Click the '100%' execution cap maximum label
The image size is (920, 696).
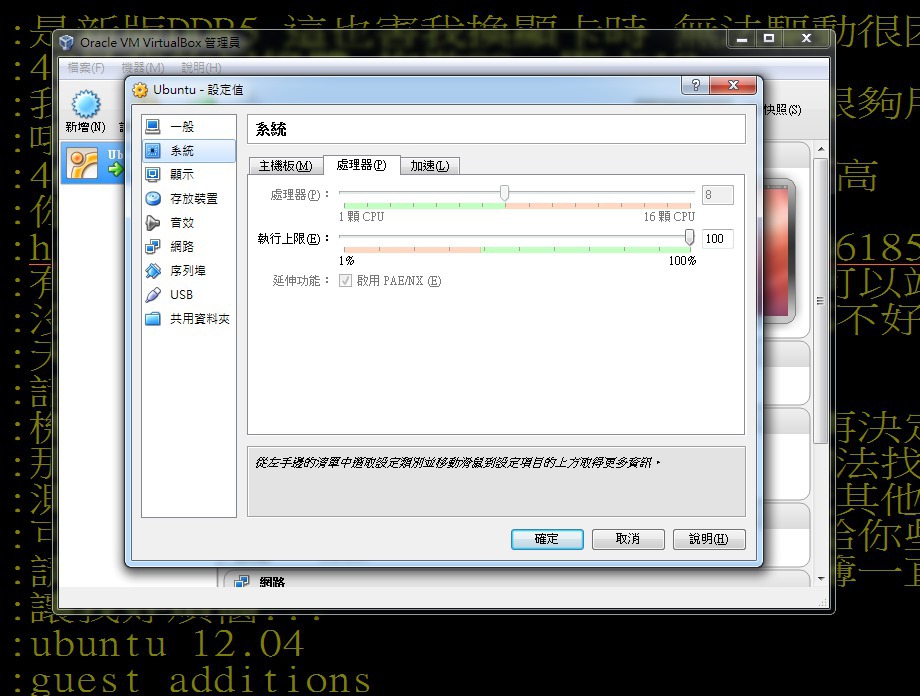tap(682, 261)
